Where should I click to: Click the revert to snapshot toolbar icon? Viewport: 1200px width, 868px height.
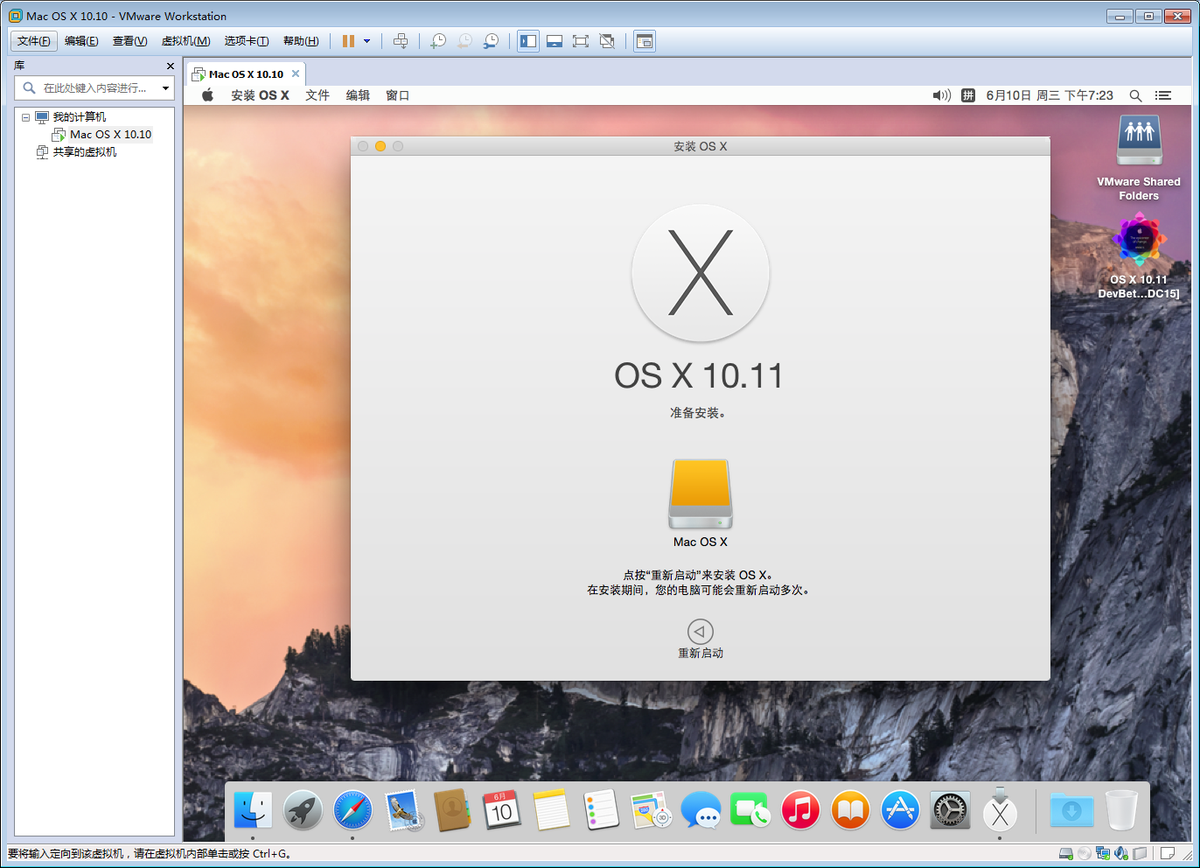pos(465,41)
